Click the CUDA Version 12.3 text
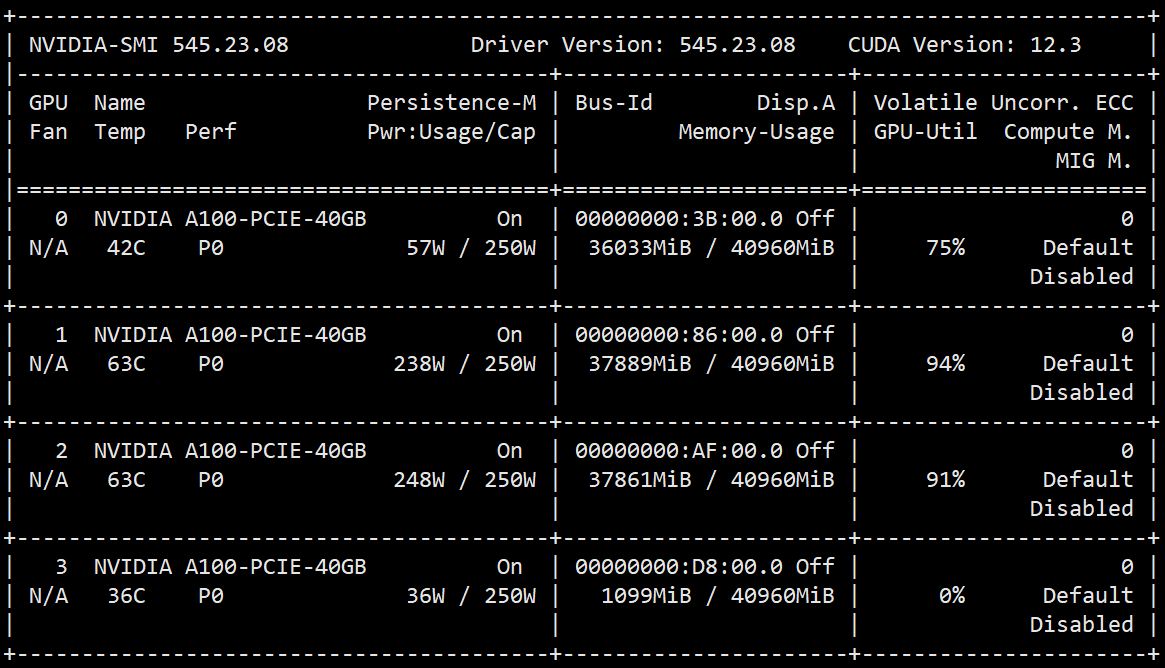The image size is (1165, 668). tap(964, 45)
